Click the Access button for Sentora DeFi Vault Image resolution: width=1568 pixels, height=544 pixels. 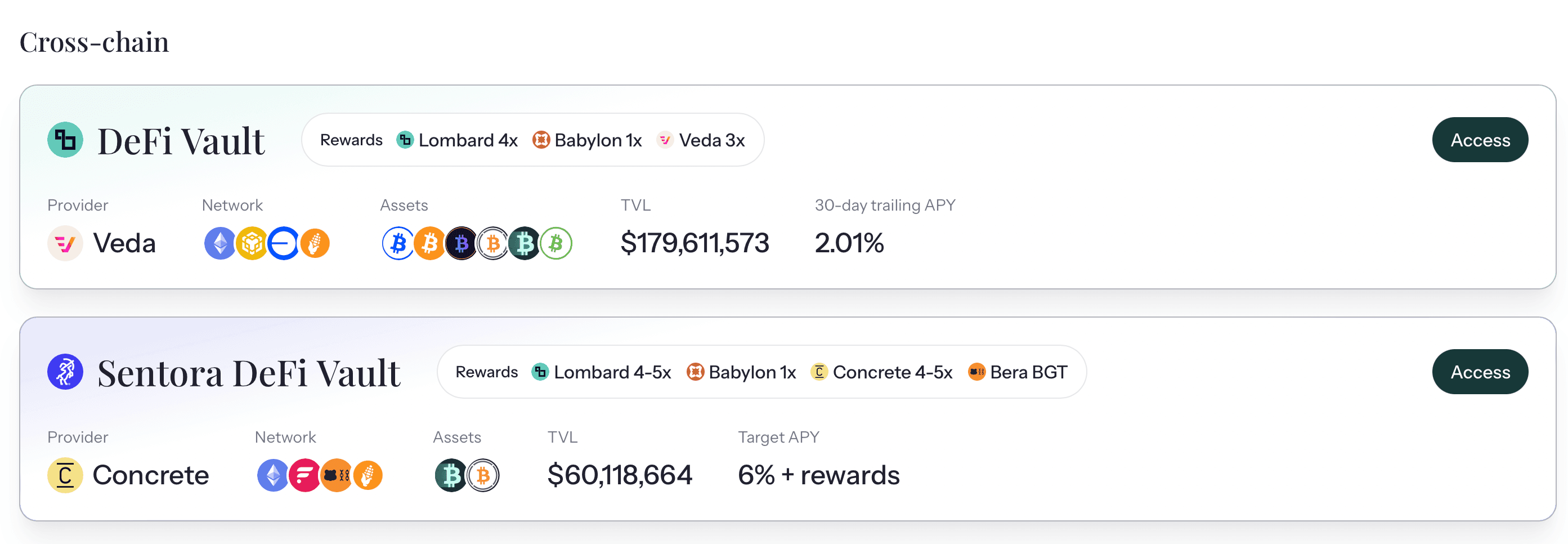coord(1479,372)
